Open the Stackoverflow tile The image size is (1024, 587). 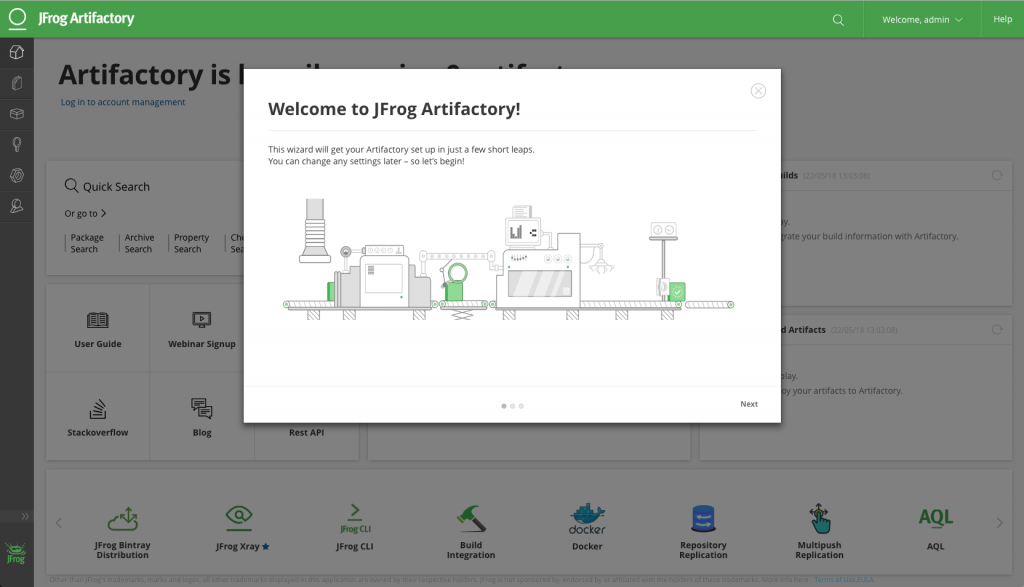(98, 418)
